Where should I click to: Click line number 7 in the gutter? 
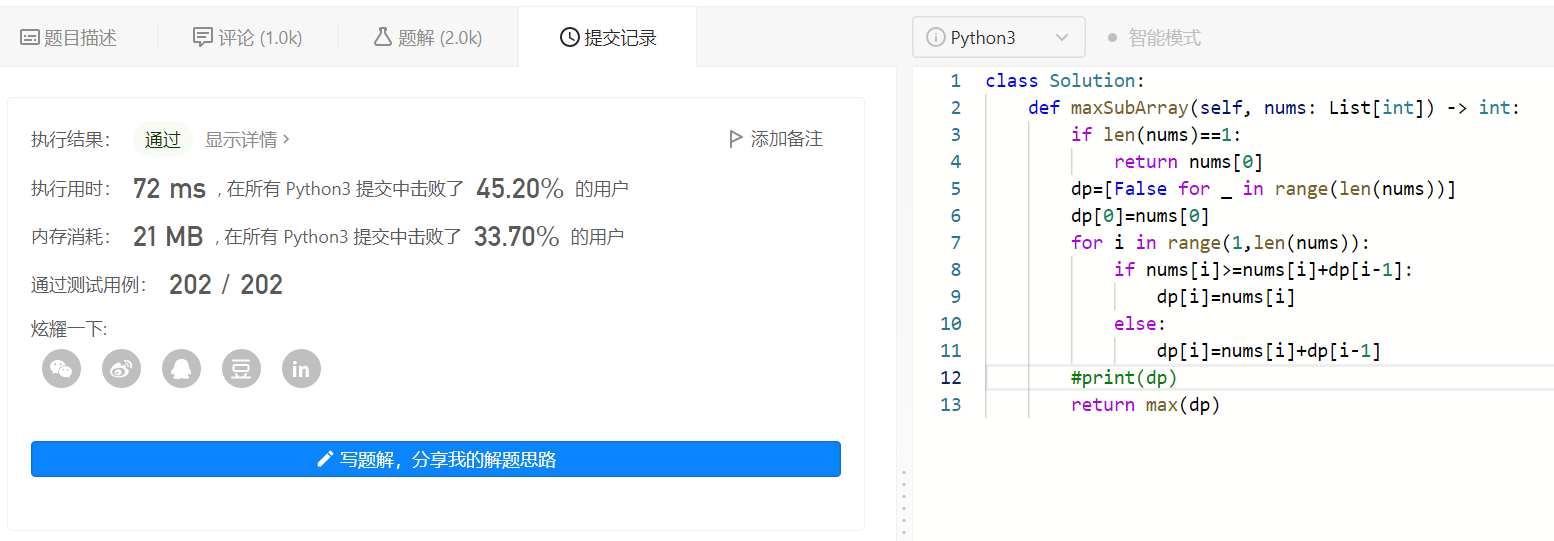coord(955,242)
